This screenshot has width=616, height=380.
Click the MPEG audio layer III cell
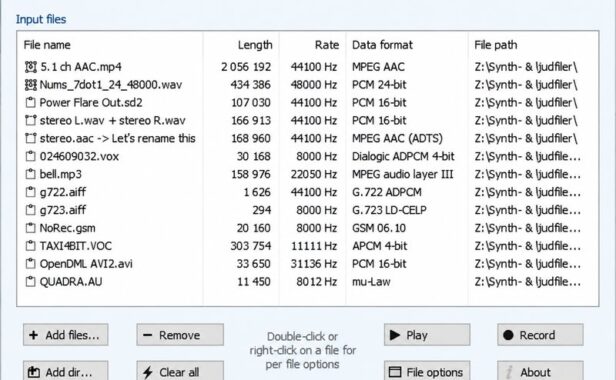coord(402,174)
